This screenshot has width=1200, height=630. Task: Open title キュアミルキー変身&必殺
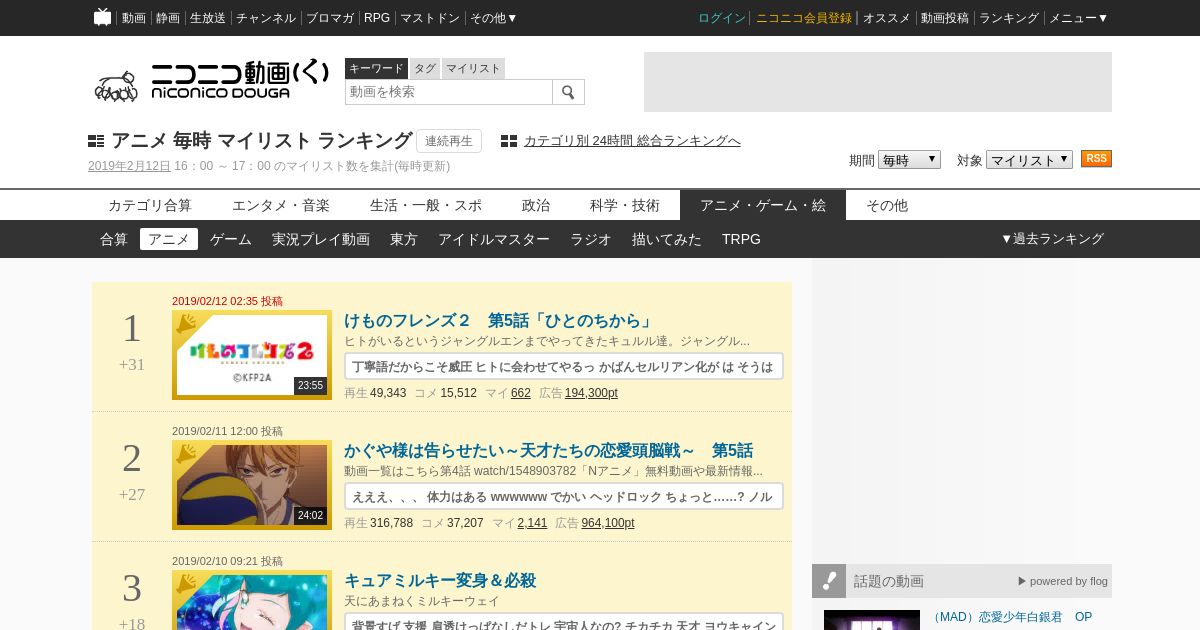click(440, 581)
